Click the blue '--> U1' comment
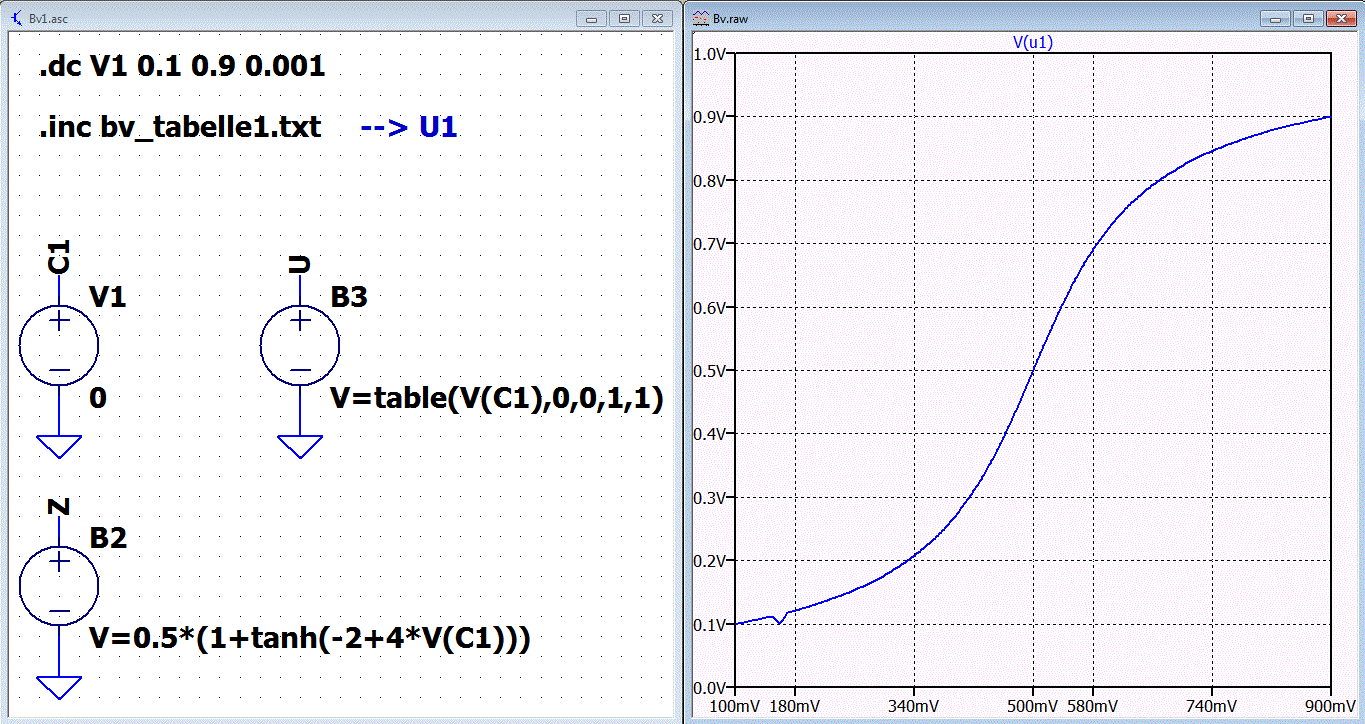The image size is (1365, 724). pos(409,128)
